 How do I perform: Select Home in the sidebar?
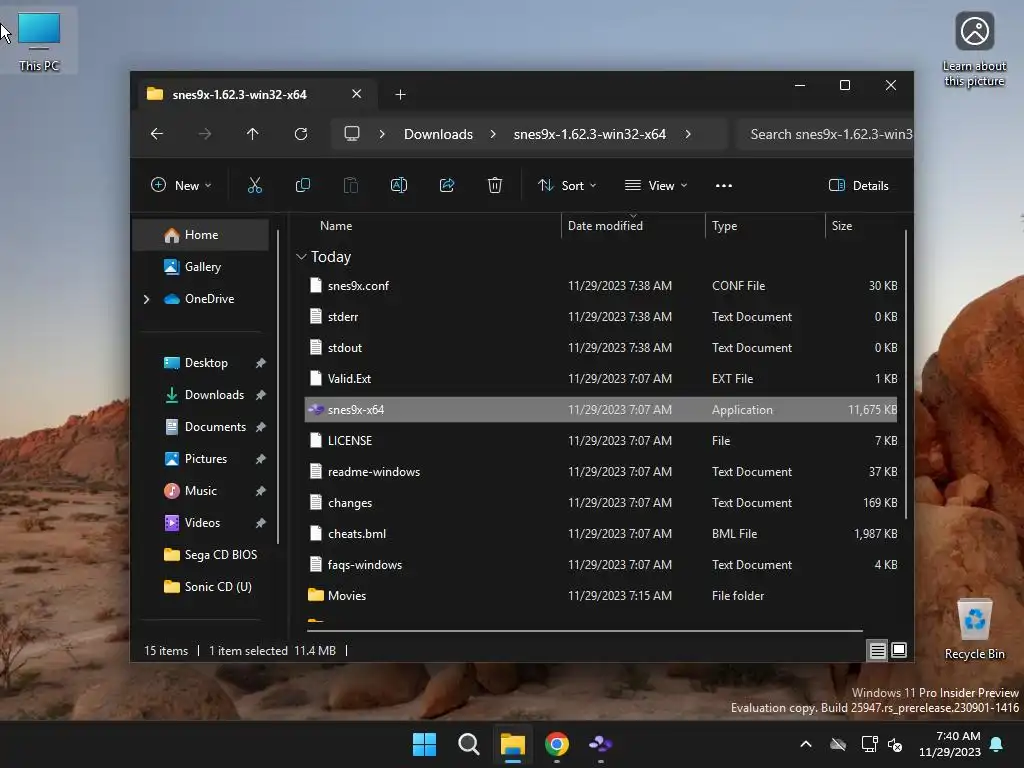pyautogui.click(x=200, y=235)
